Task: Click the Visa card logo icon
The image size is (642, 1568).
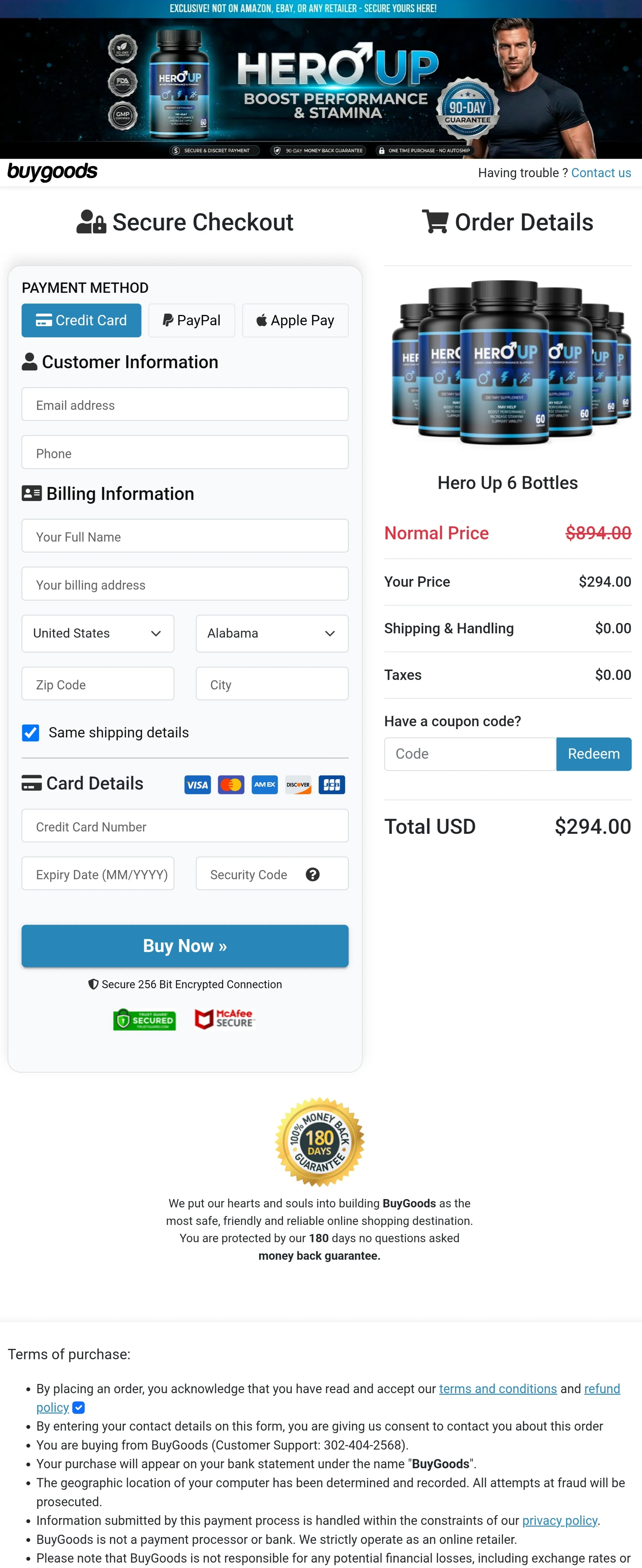Action: tap(197, 785)
